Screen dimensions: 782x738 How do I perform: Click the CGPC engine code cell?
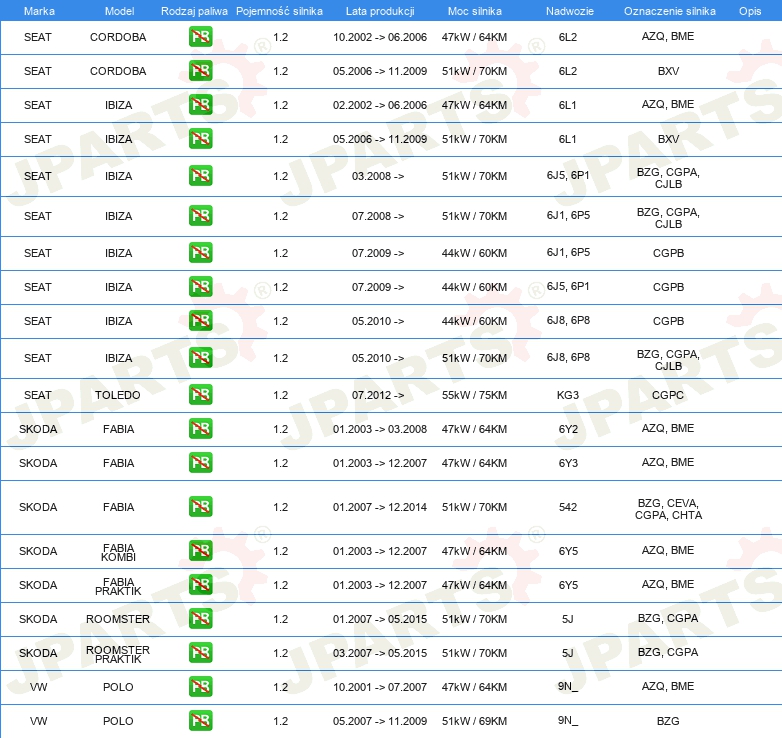668,395
